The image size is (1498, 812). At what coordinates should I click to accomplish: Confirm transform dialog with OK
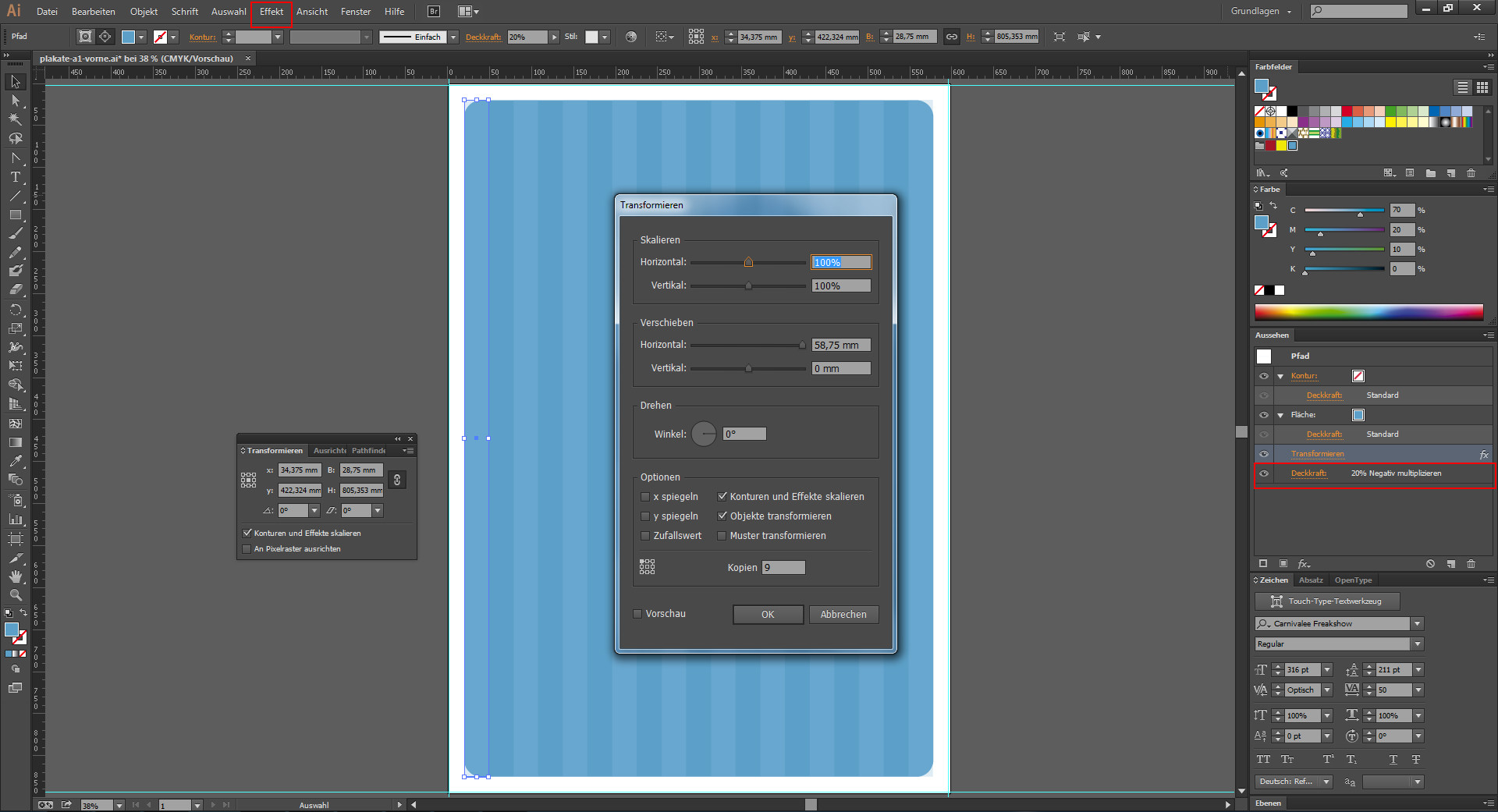768,615
